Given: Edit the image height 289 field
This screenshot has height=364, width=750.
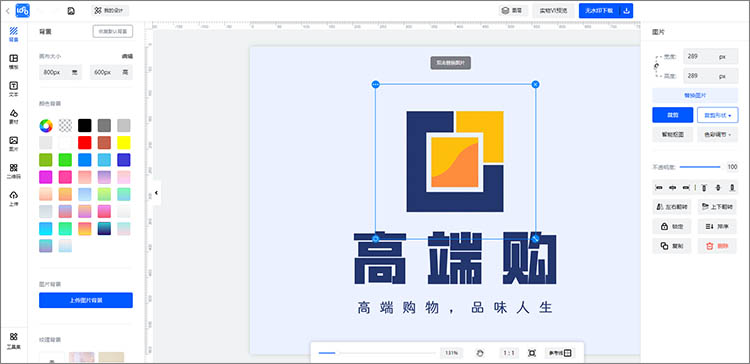Looking at the screenshot, I should [x=711, y=76].
